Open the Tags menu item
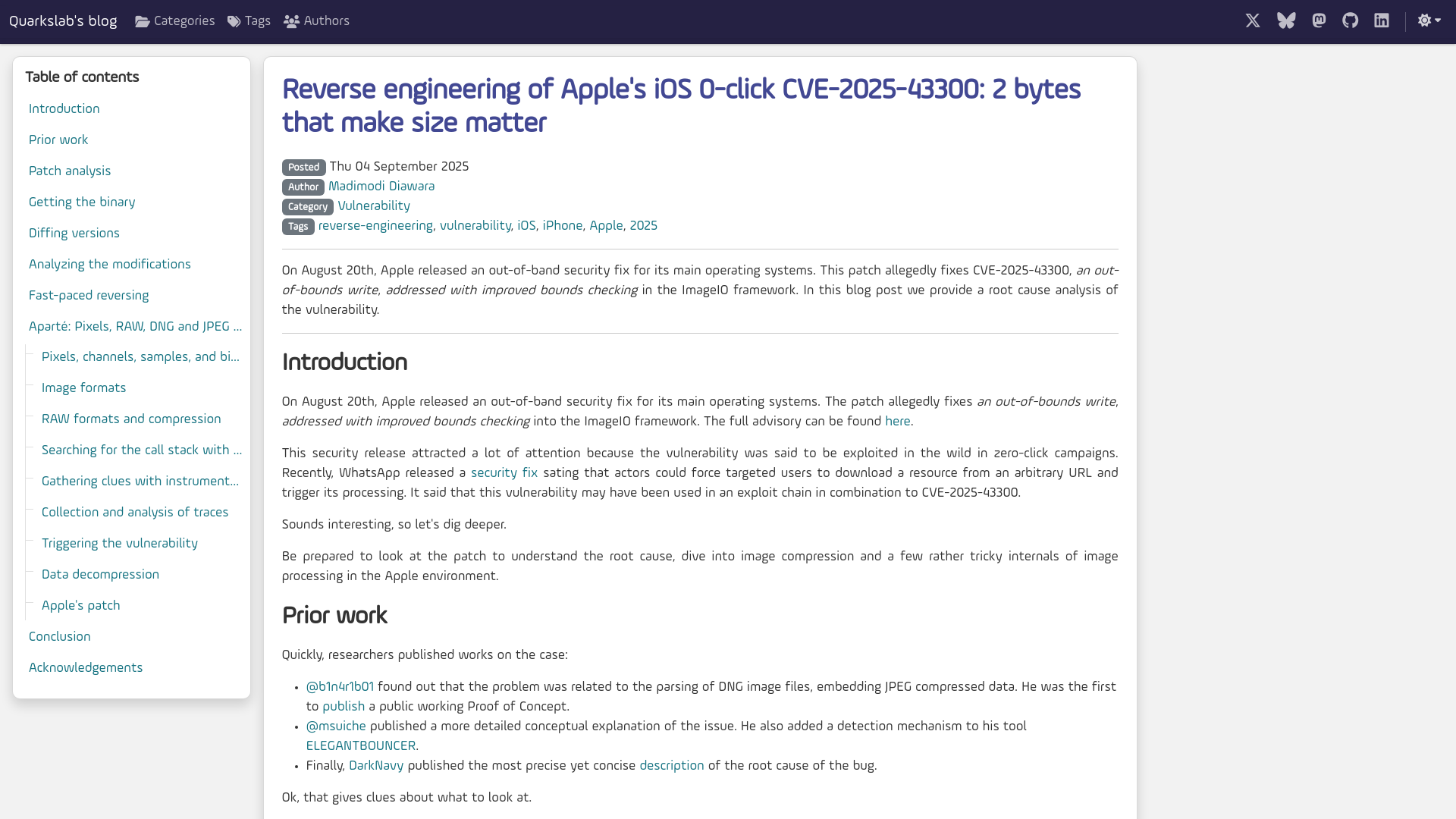The height and width of the screenshot is (819, 1456). 249,21
